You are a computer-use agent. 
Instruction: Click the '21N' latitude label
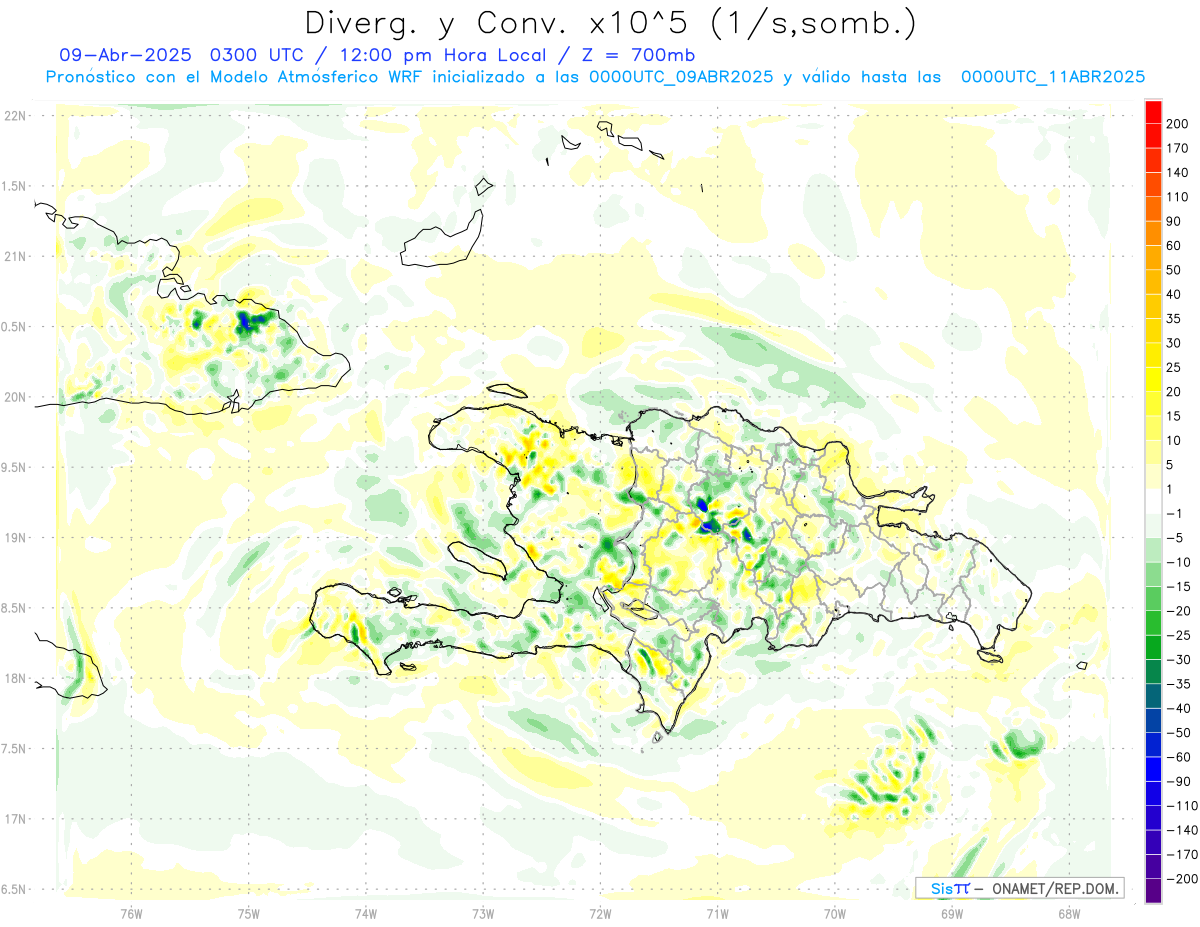[14, 256]
